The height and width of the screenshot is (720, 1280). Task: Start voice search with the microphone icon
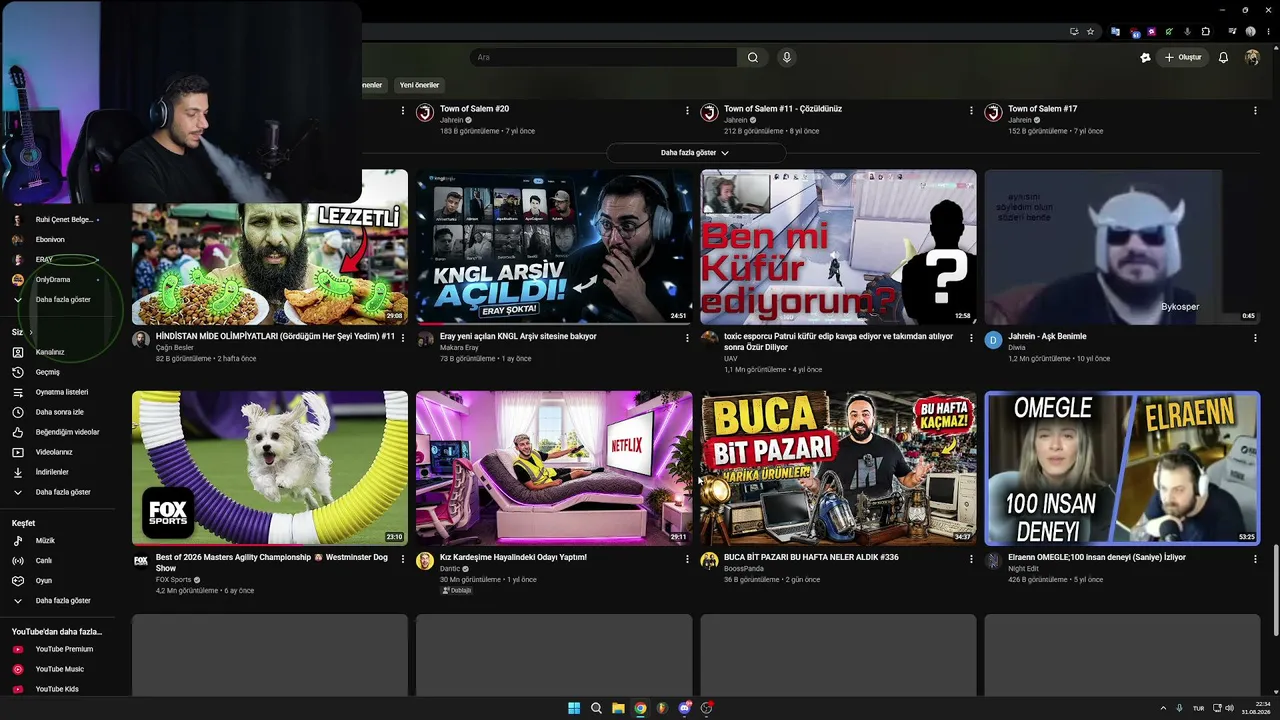pyautogui.click(x=787, y=58)
